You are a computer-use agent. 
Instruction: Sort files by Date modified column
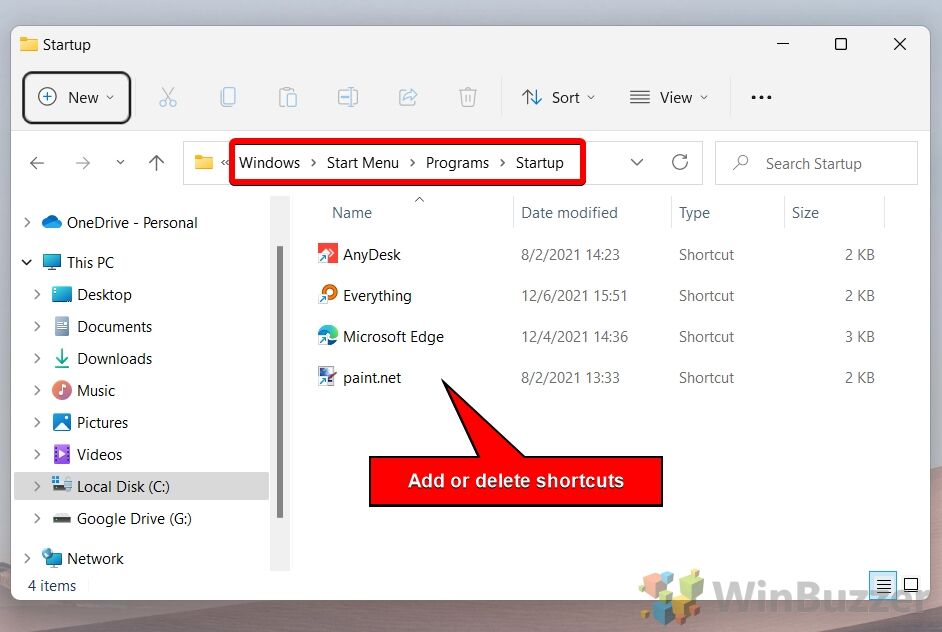pos(569,212)
